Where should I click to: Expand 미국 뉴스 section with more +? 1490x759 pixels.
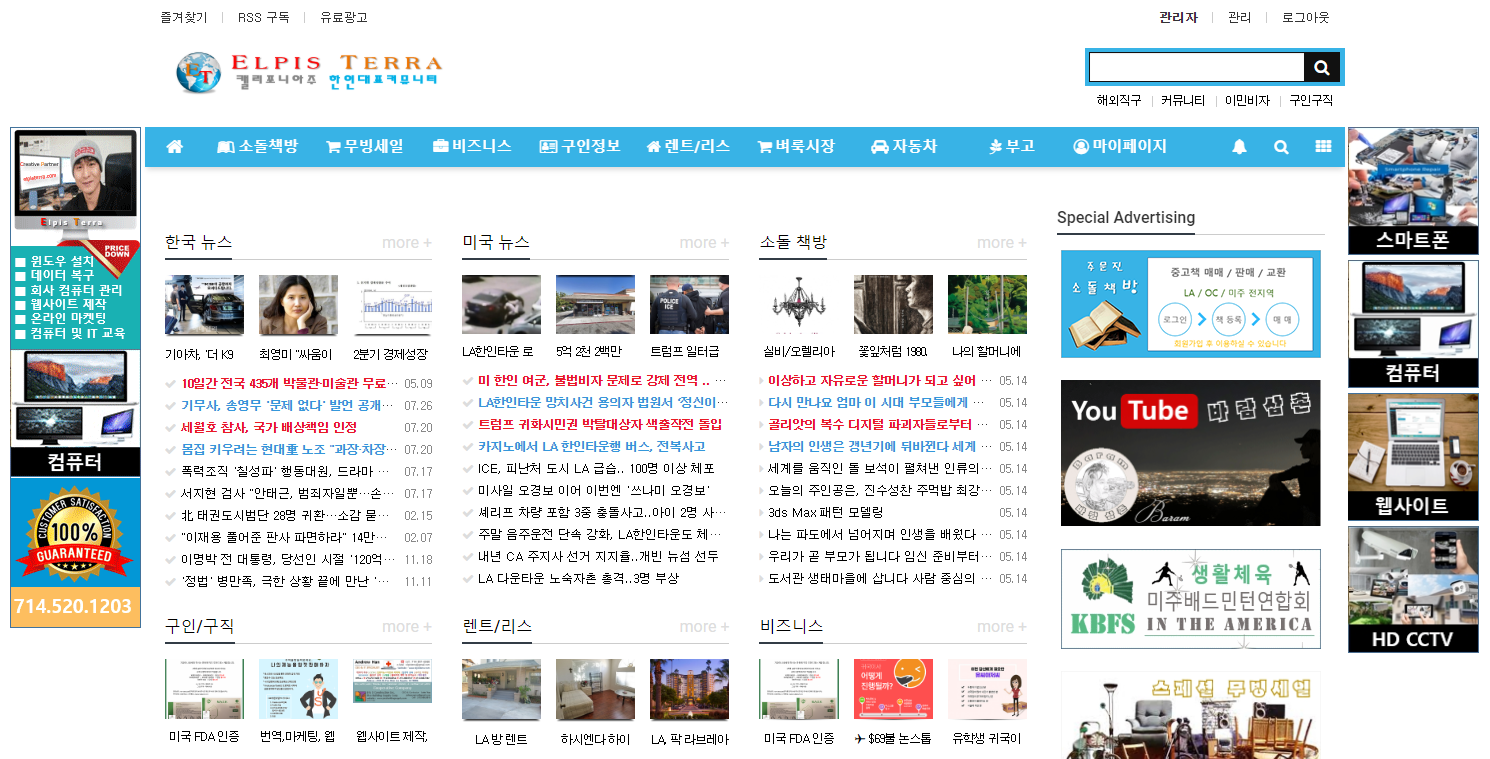(x=704, y=243)
